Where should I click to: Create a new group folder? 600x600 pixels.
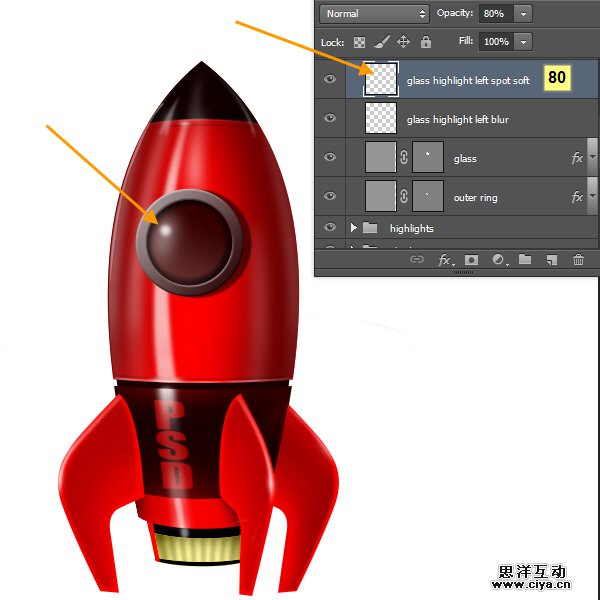(525, 259)
